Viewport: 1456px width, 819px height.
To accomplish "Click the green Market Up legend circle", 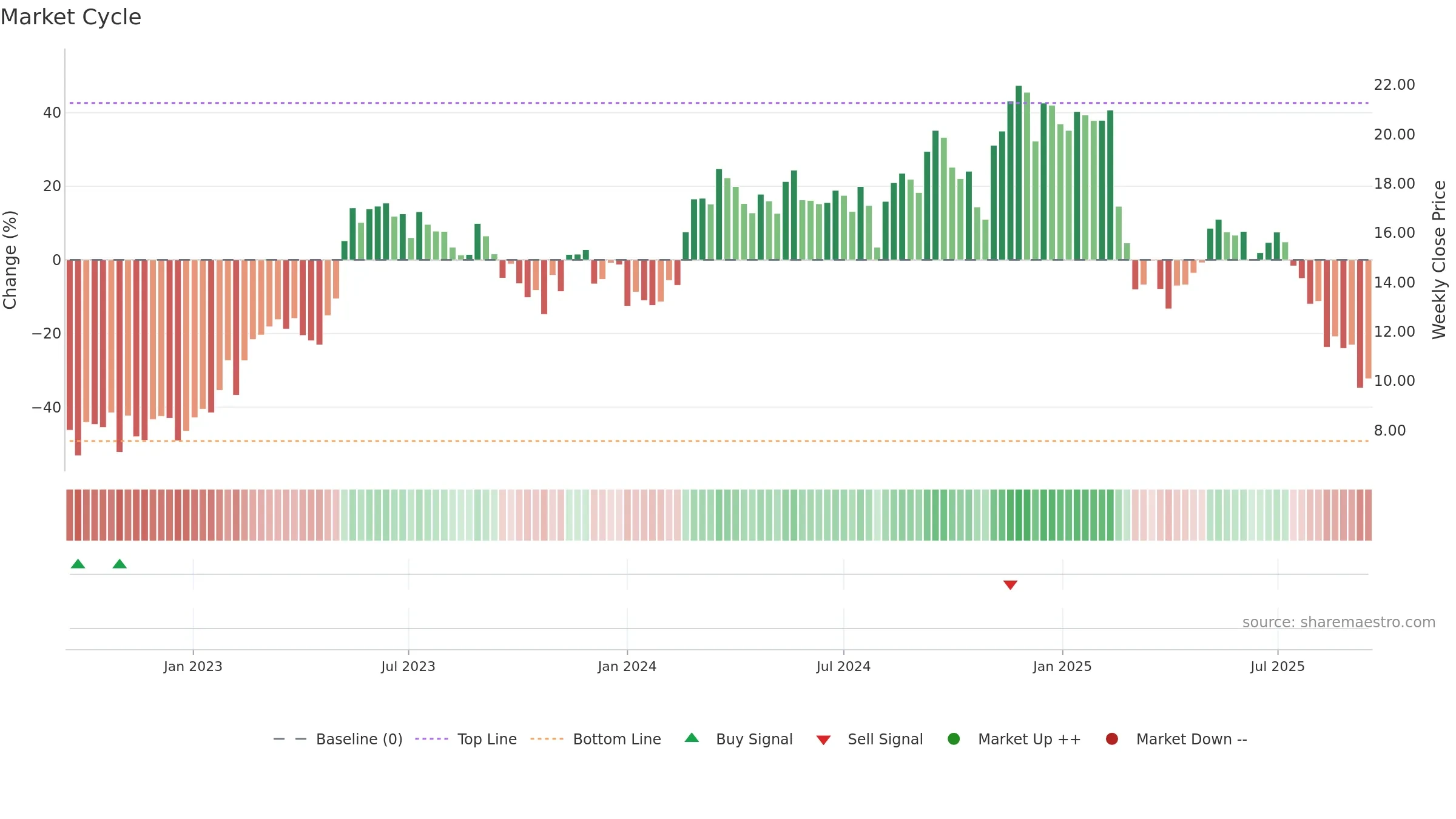I will 954,739.
